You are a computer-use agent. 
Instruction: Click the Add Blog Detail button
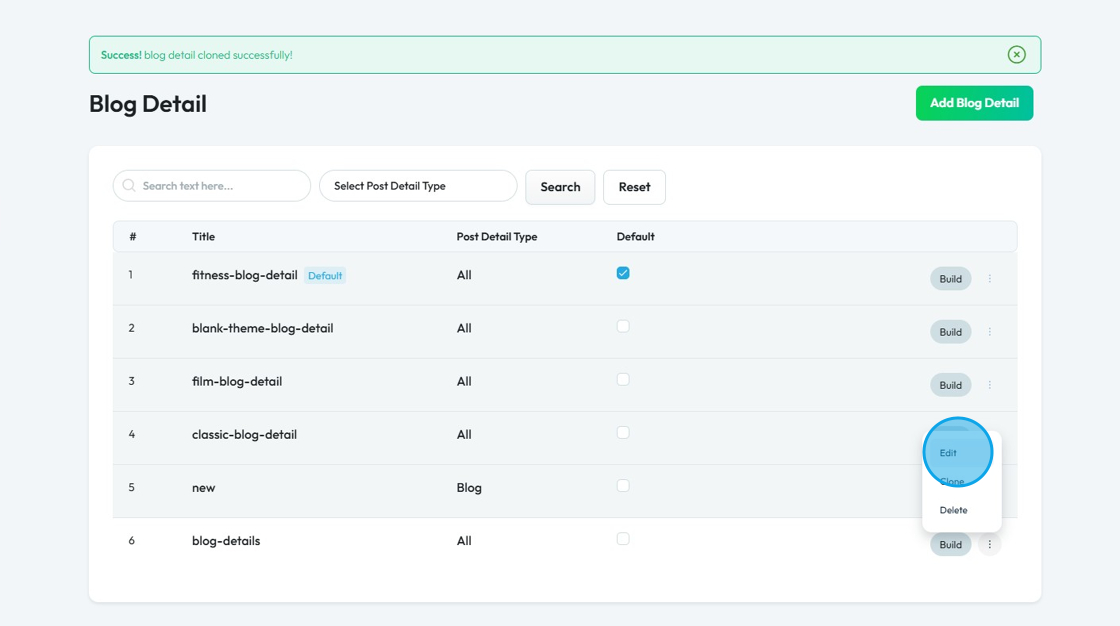coord(974,103)
